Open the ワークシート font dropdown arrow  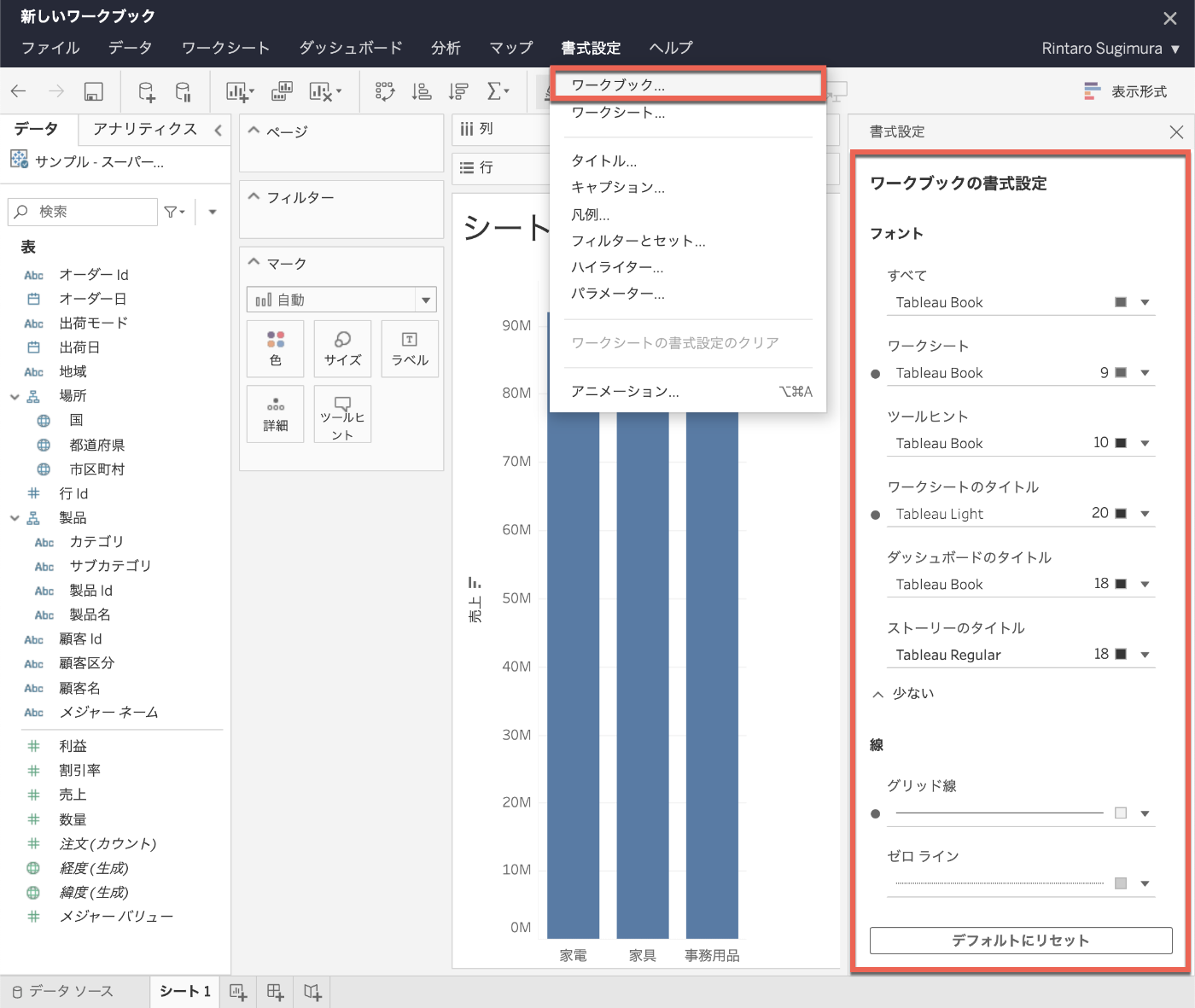[1145, 373]
